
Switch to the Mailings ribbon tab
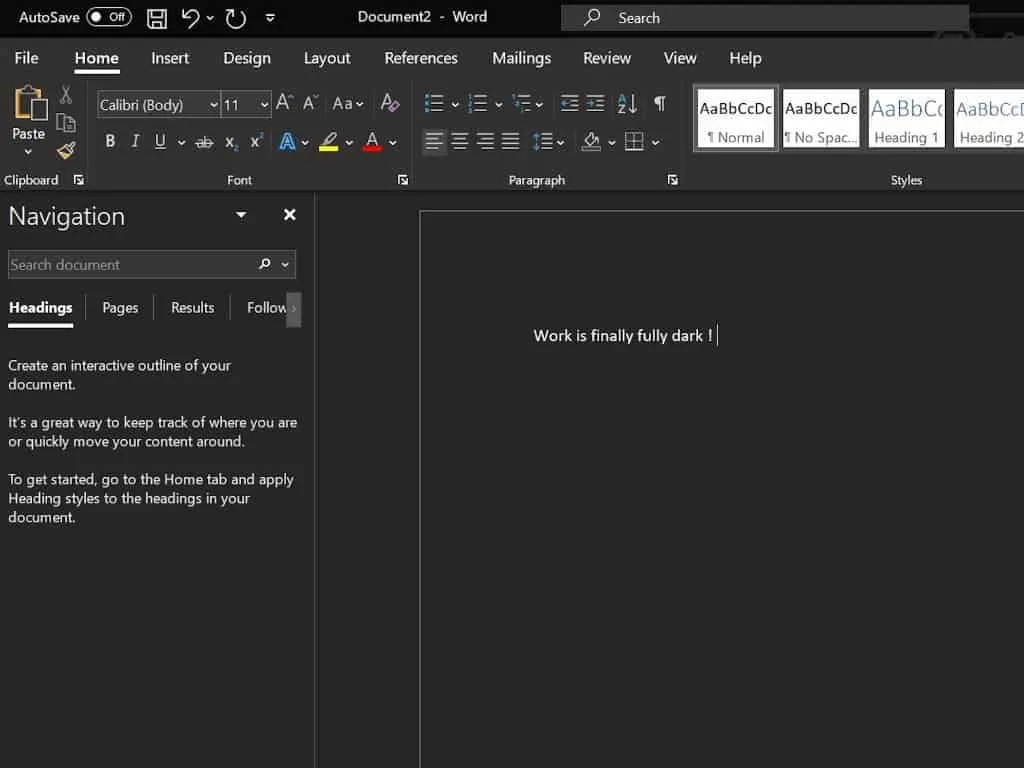coord(521,58)
